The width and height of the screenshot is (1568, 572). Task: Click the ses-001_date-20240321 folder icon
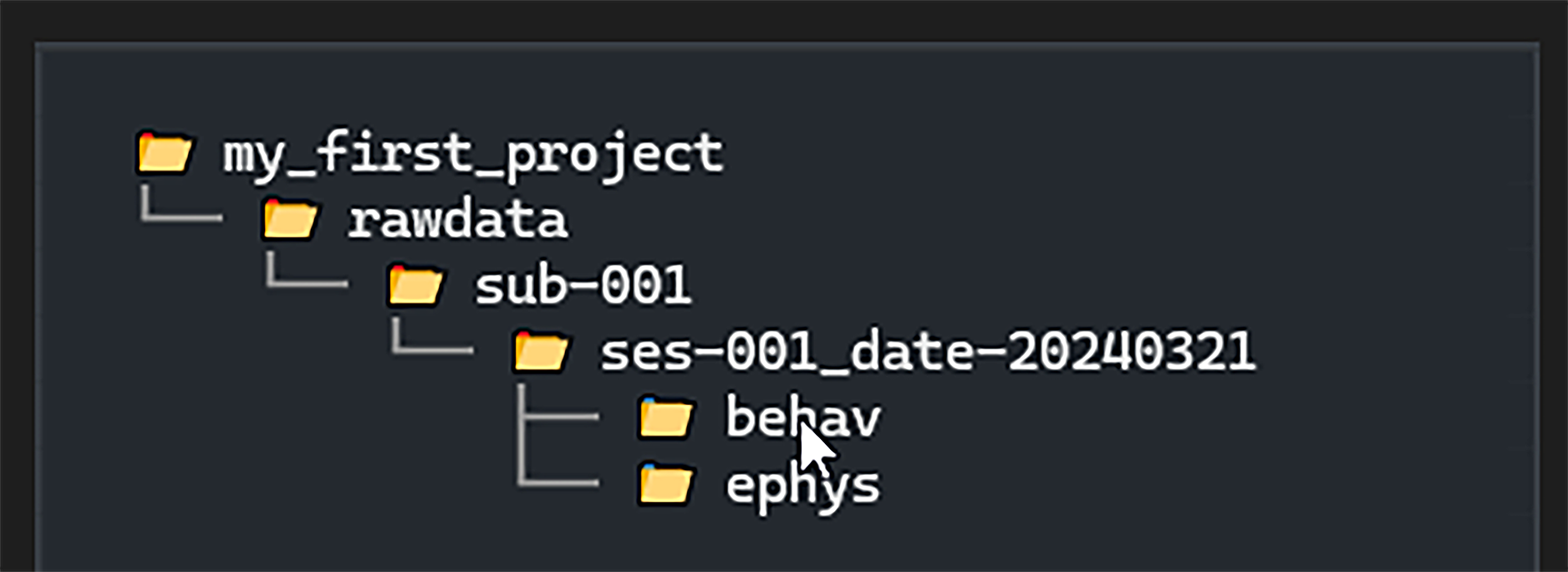540,351
